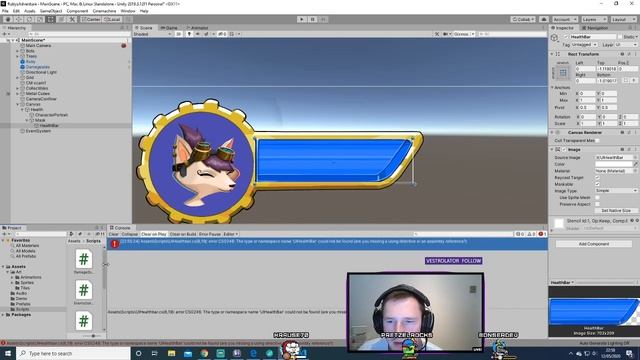Open the Image Type dropdown
The height and width of the screenshot is (360, 640).
pyautogui.click(x=616, y=191)
